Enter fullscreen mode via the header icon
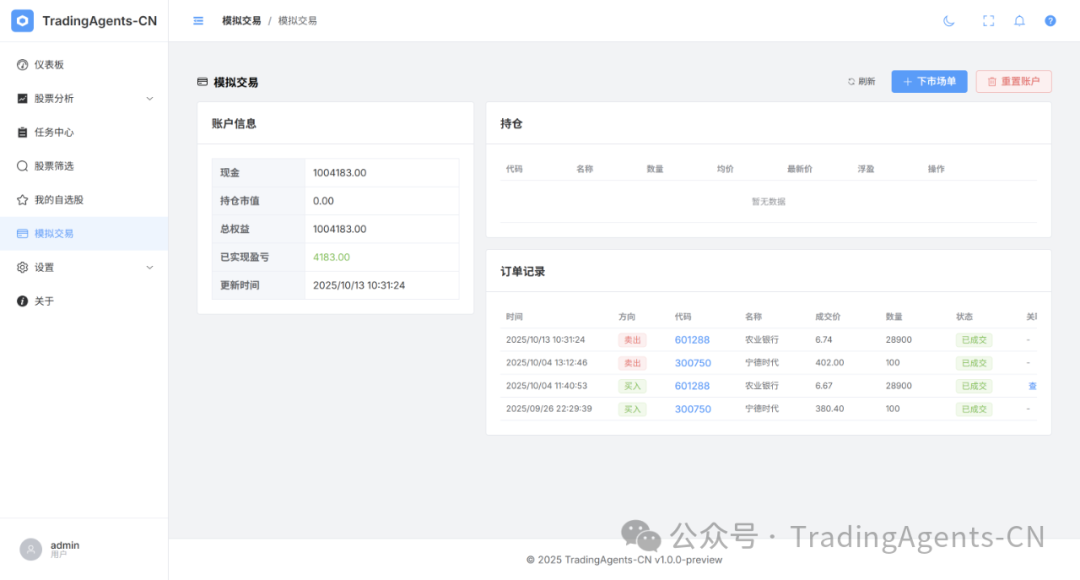This screenshot has width=1080, height=580. (x=988, y=21)
